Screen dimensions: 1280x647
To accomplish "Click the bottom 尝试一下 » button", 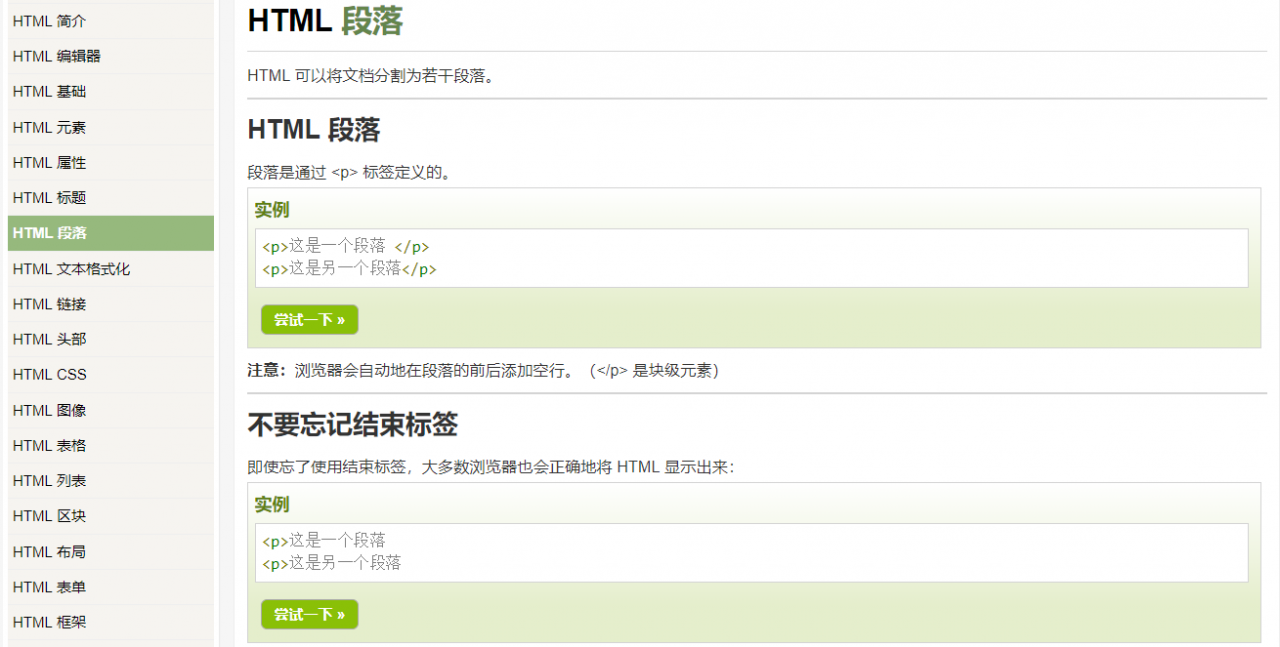I will point(309,614).
